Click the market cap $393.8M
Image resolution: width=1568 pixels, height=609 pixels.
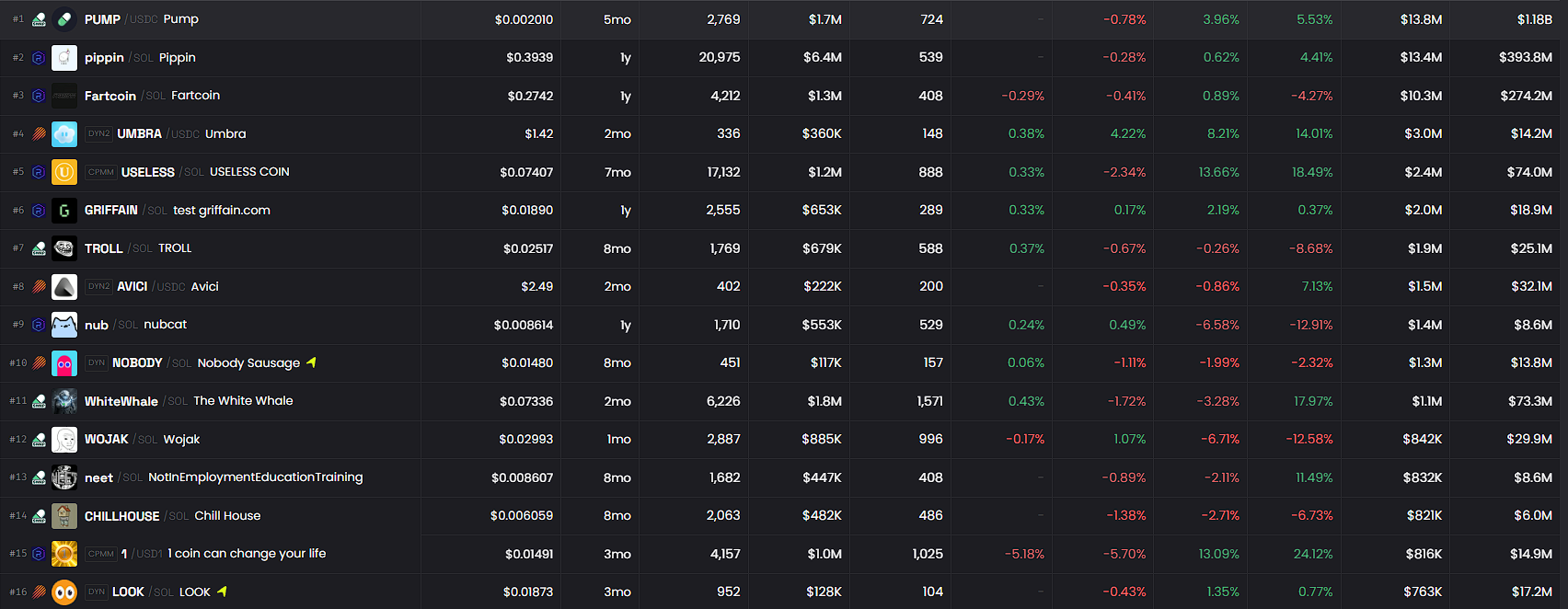tap(1526, 58)
